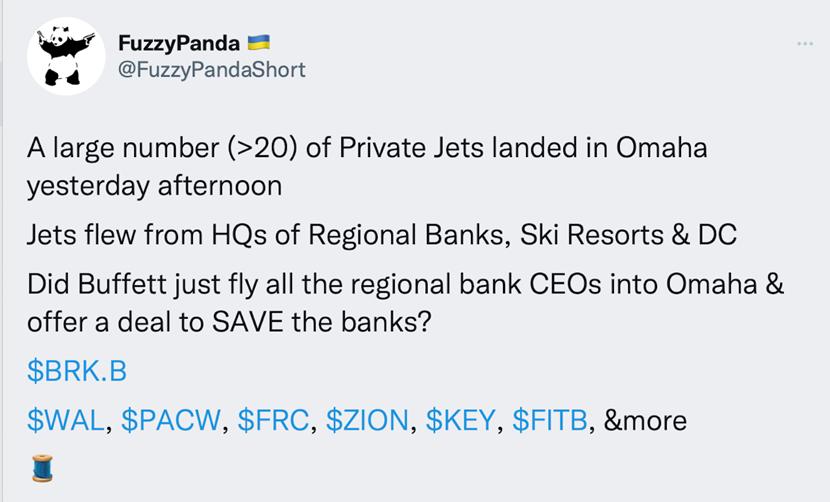Open the $BRK.B cashtag

(77, 371)
